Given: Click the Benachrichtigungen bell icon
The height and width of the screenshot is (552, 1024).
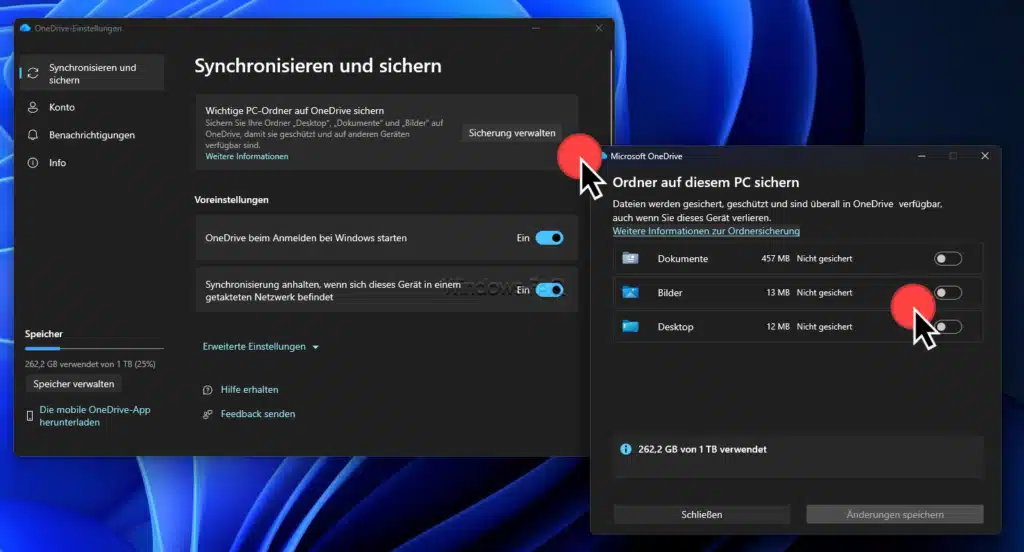Looking at the screenshot, I should click(x=33, y=135).
